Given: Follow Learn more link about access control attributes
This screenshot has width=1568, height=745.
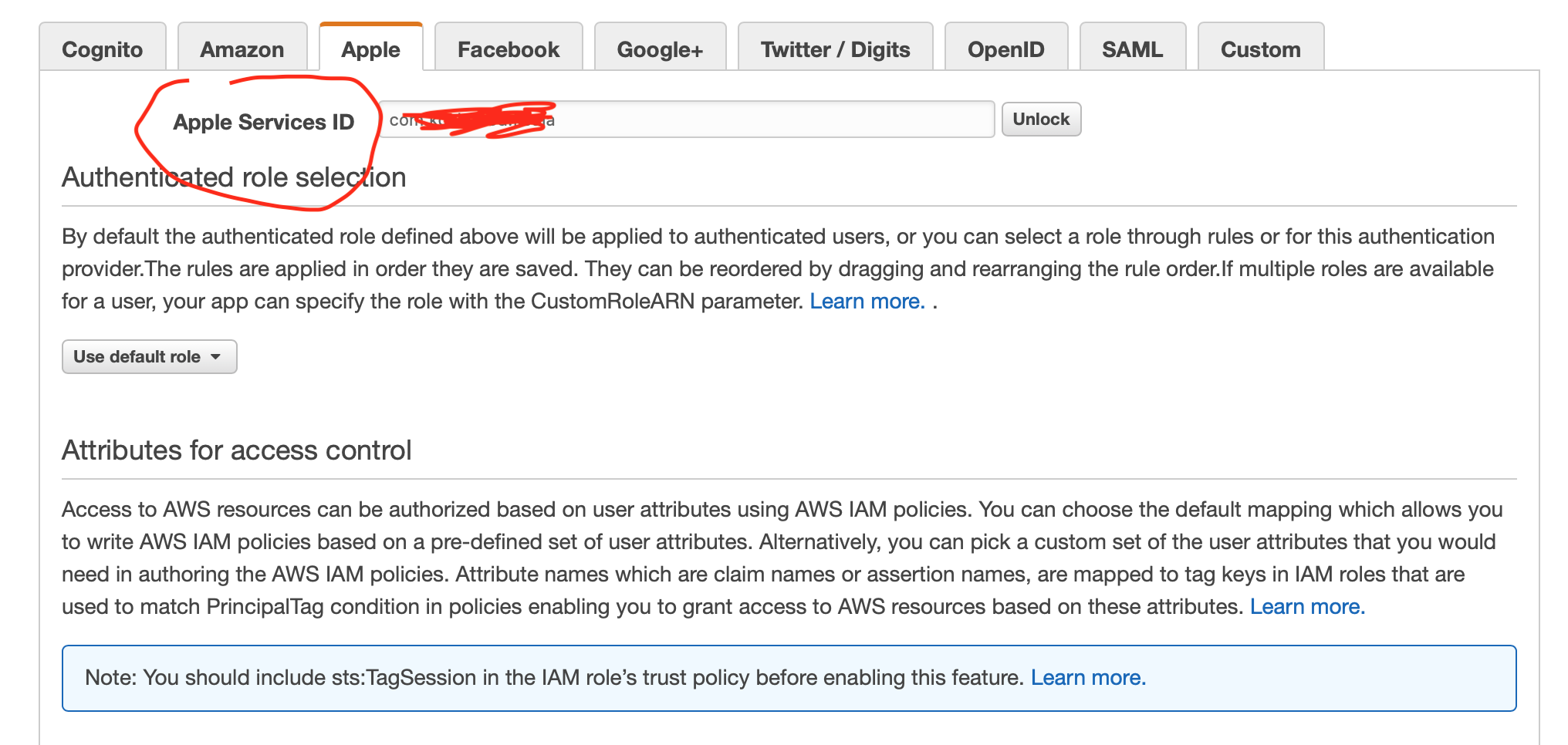Looking at the screenshot, I should pyautogui.click(x=1307, y=607).
